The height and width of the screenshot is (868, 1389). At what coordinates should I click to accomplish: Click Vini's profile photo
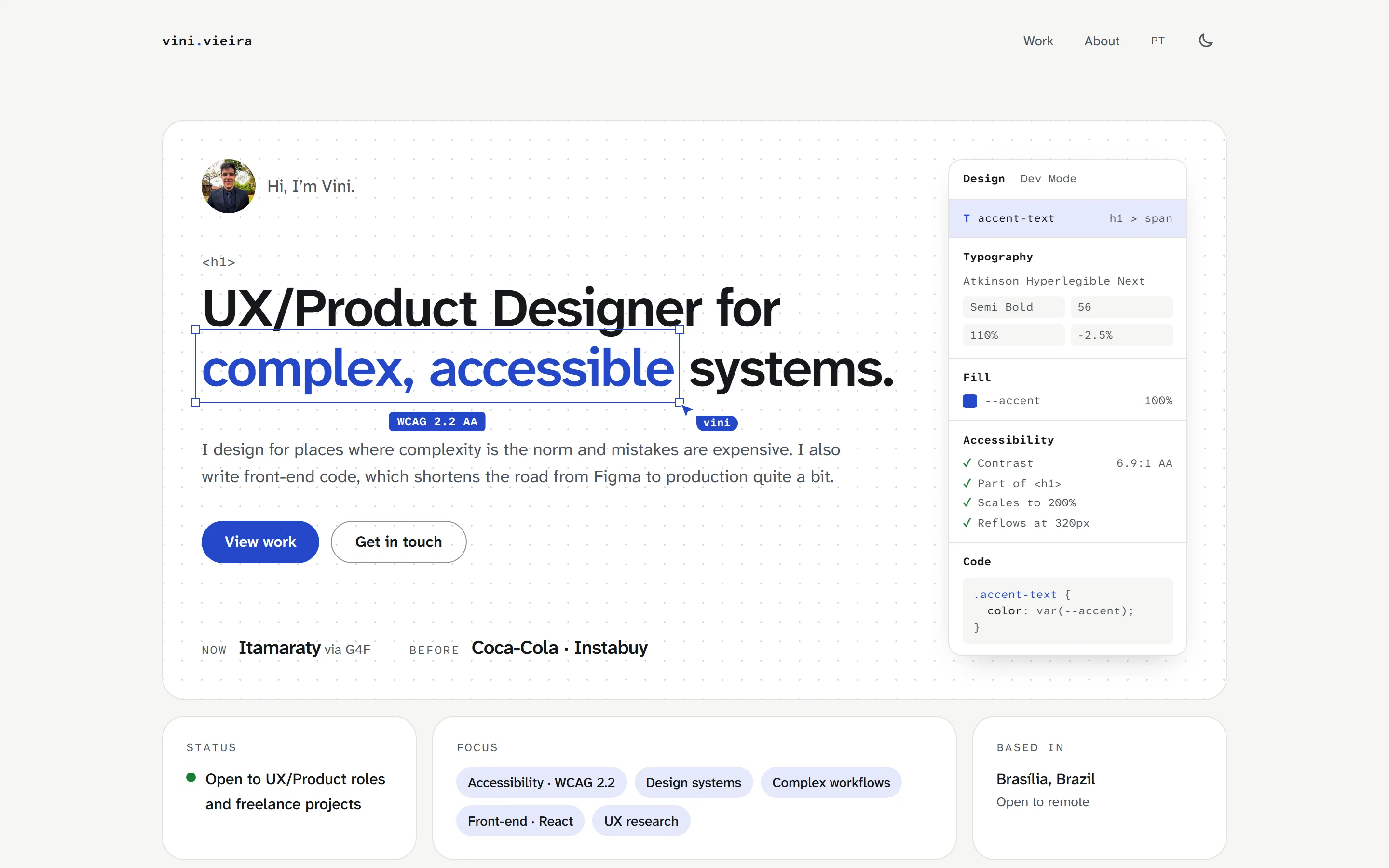click(229, 186)
